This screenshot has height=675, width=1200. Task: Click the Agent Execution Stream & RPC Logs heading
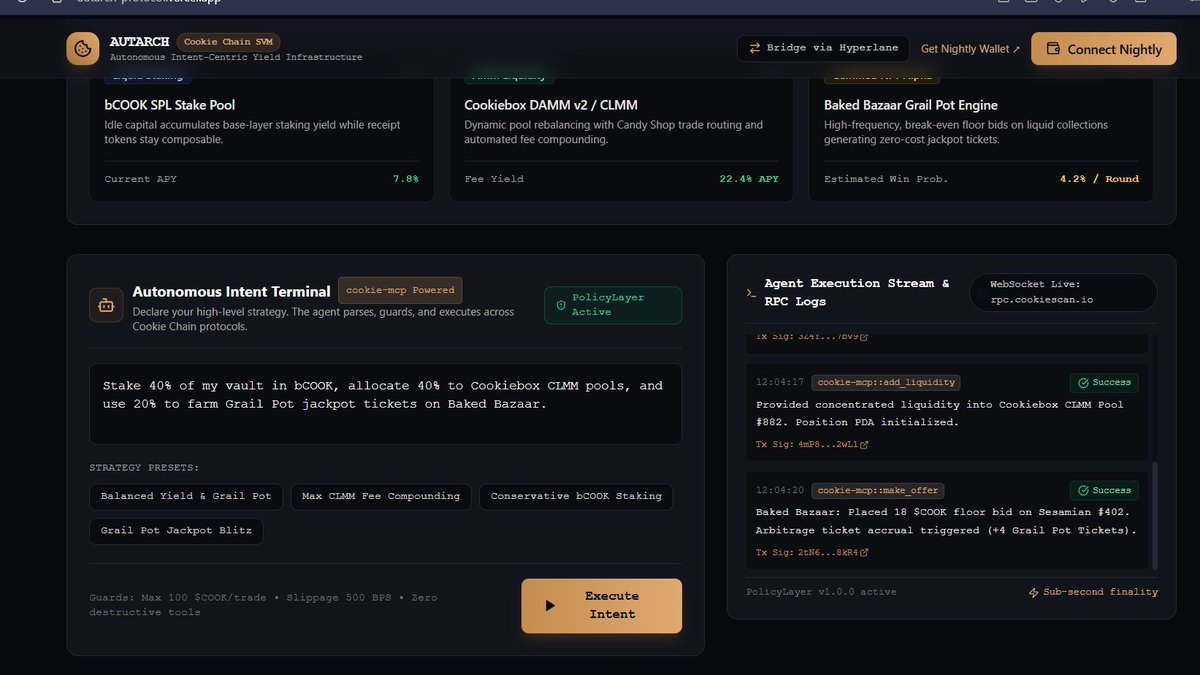pos(857,292)
